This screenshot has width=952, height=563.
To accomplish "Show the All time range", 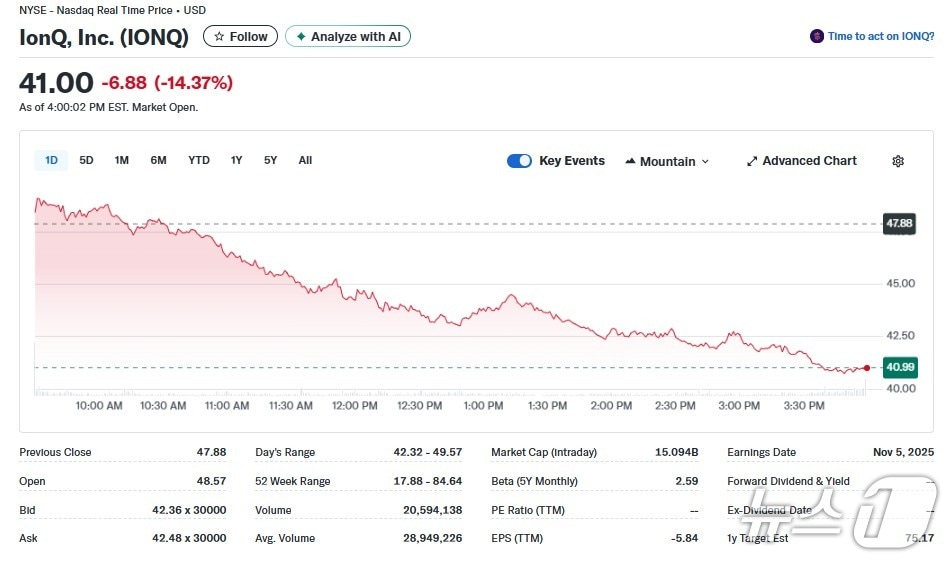I will click(x=305, y=160).
